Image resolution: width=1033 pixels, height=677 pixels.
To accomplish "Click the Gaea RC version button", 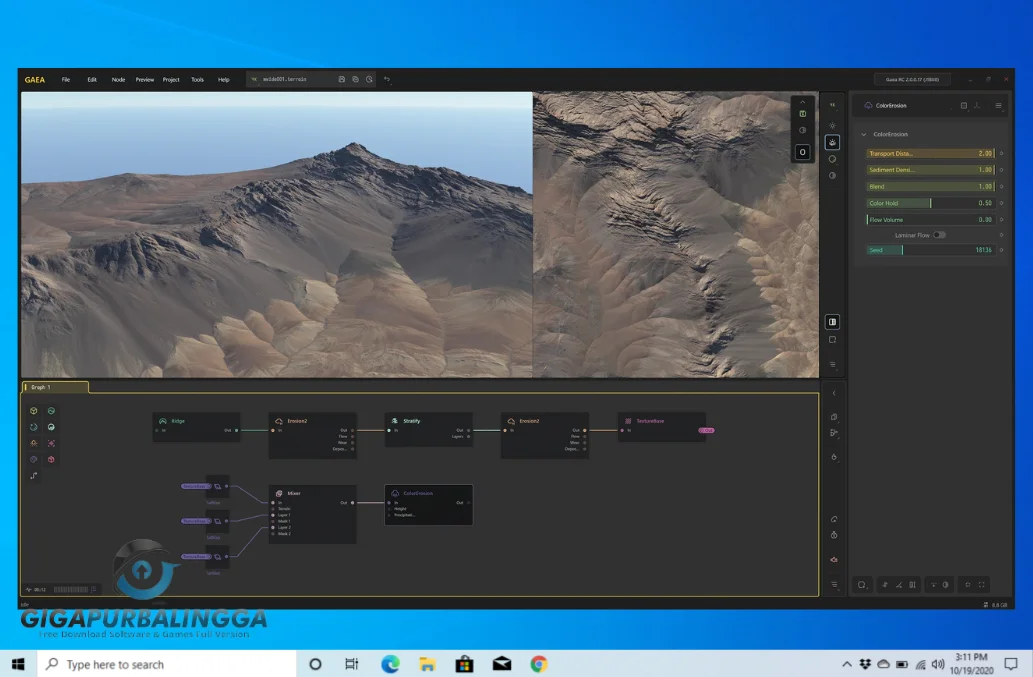I will click(912, 79).
